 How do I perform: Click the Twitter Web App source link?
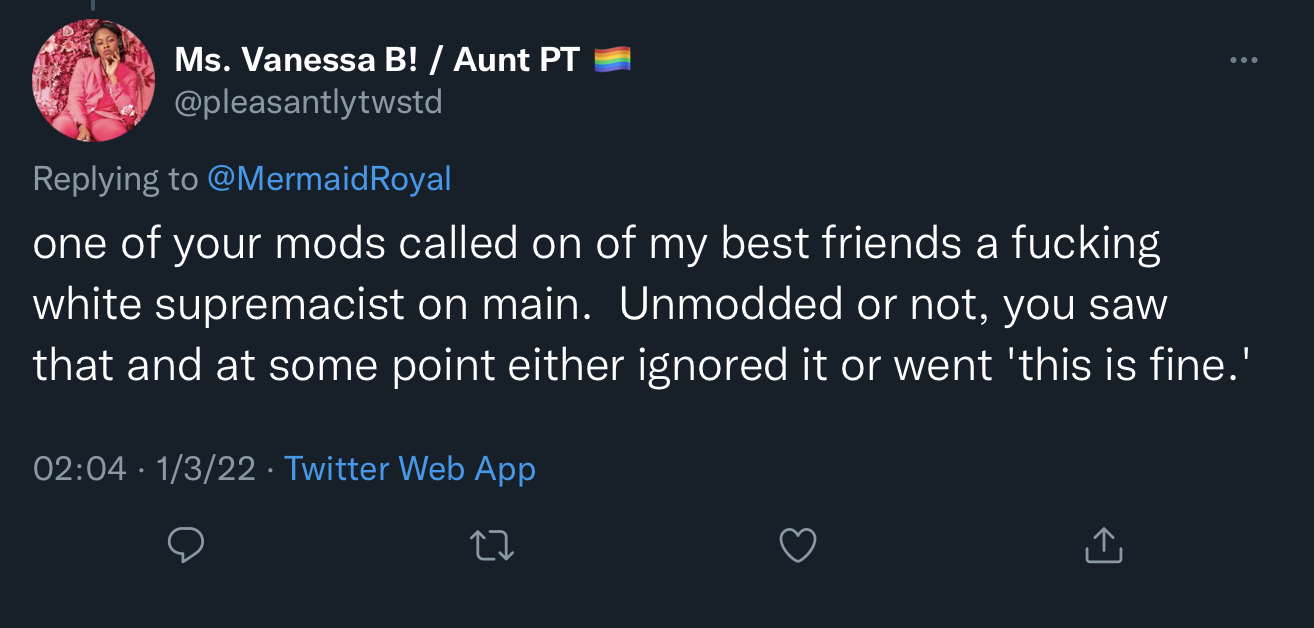point(410,469)
